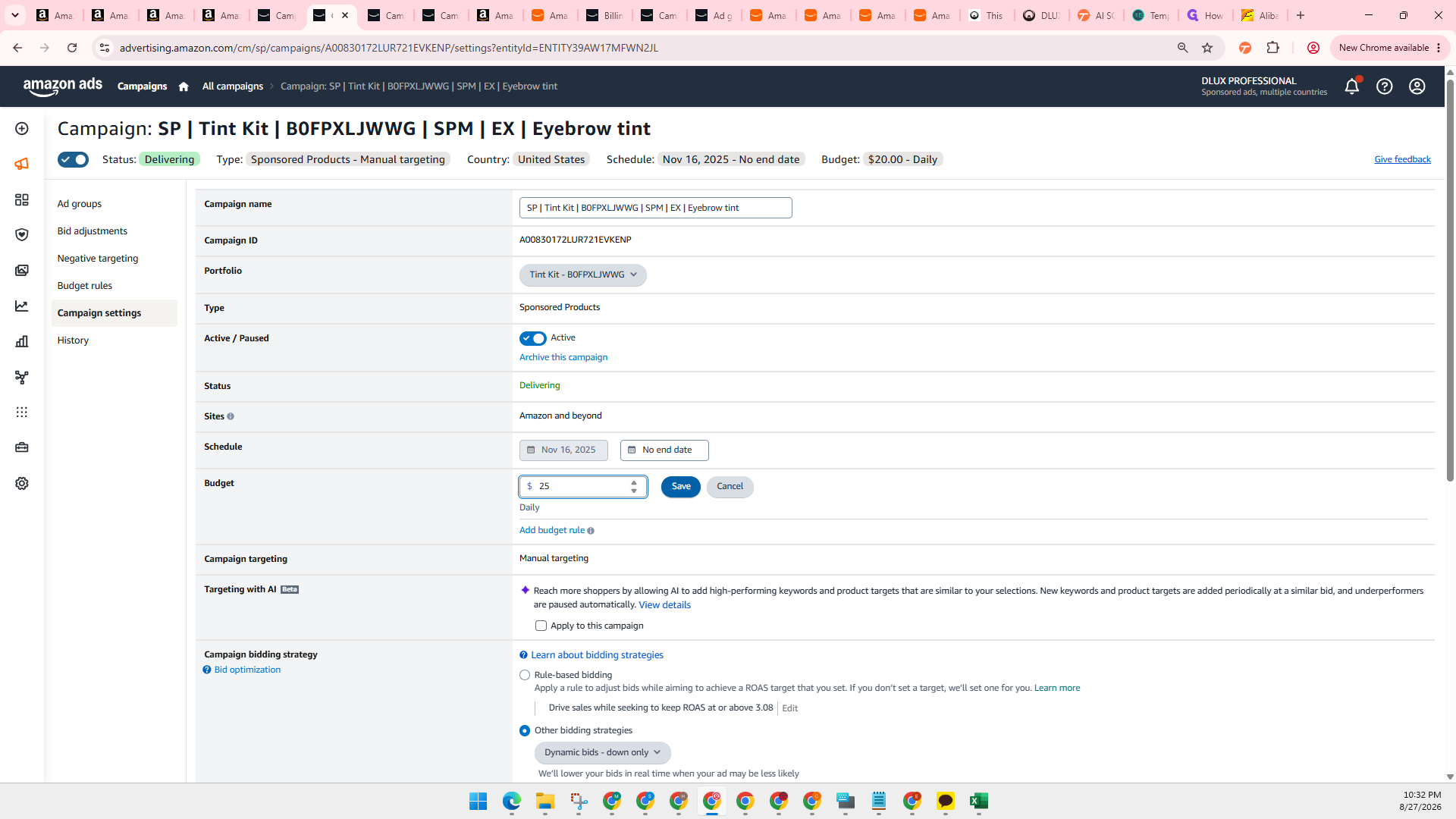This screenshot has width=1456, height=819.
Task: Open the History section
Action: point(73,340)
